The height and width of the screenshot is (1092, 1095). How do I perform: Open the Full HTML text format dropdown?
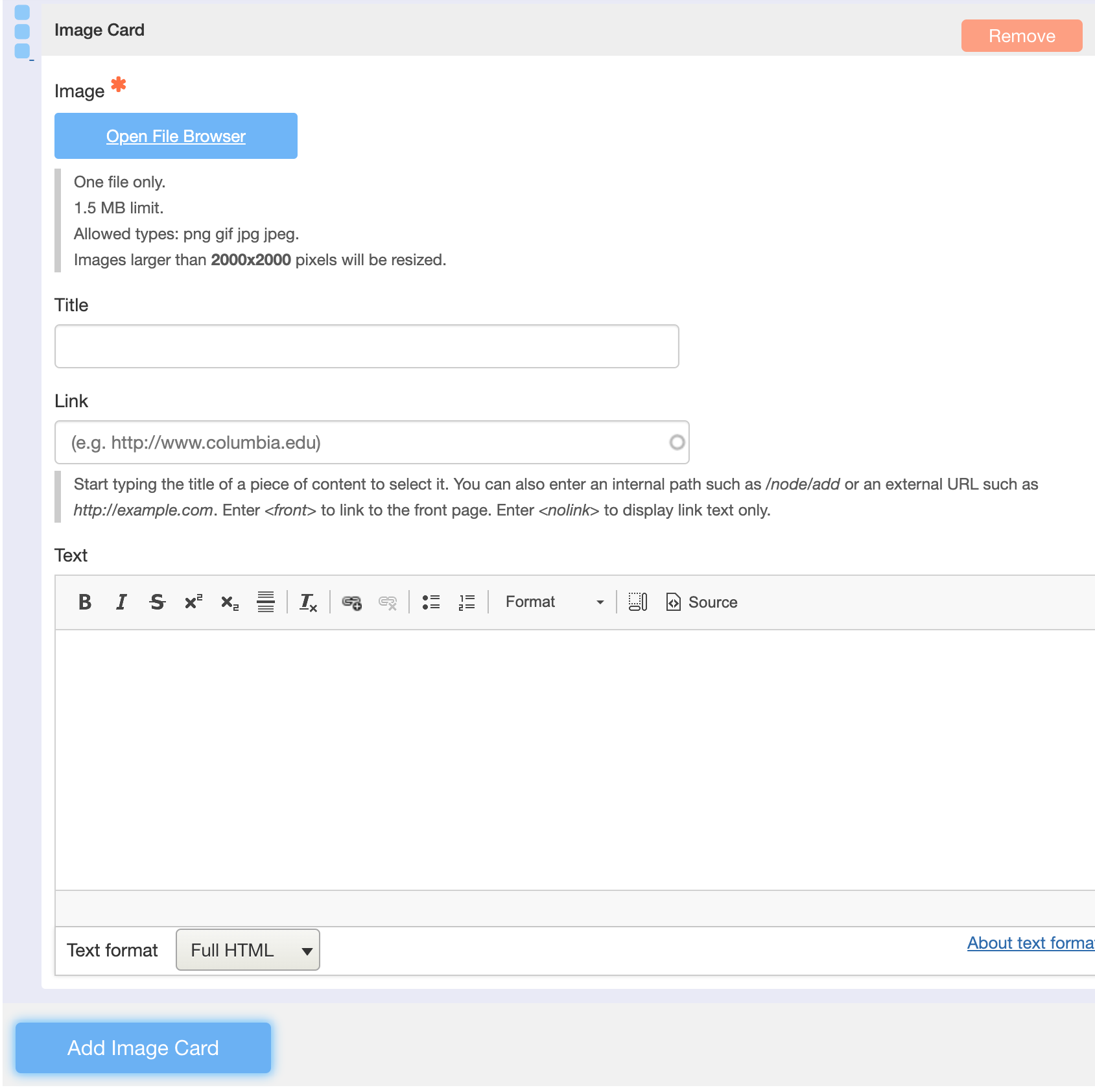click(247, 949)
